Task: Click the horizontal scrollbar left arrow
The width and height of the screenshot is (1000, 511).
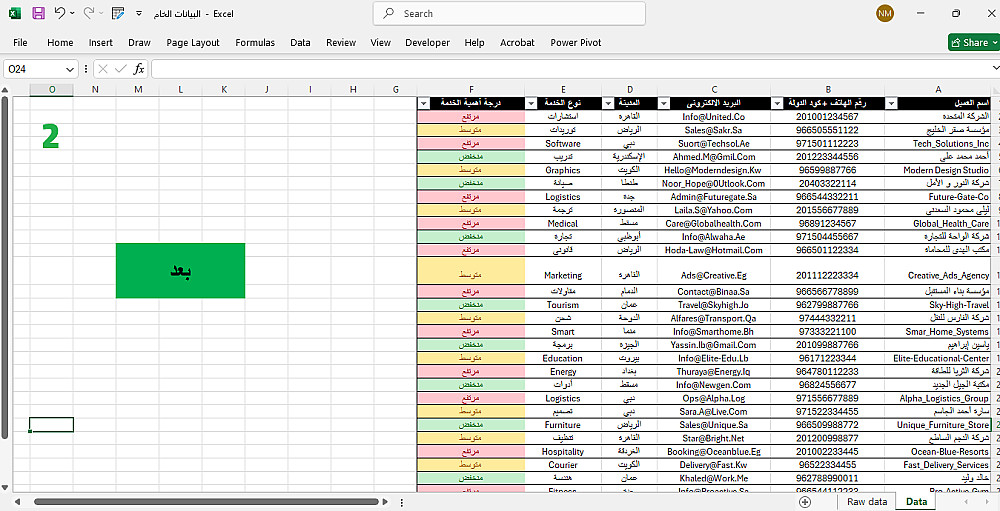Action: pyautogui.click(x=18, y=502)
